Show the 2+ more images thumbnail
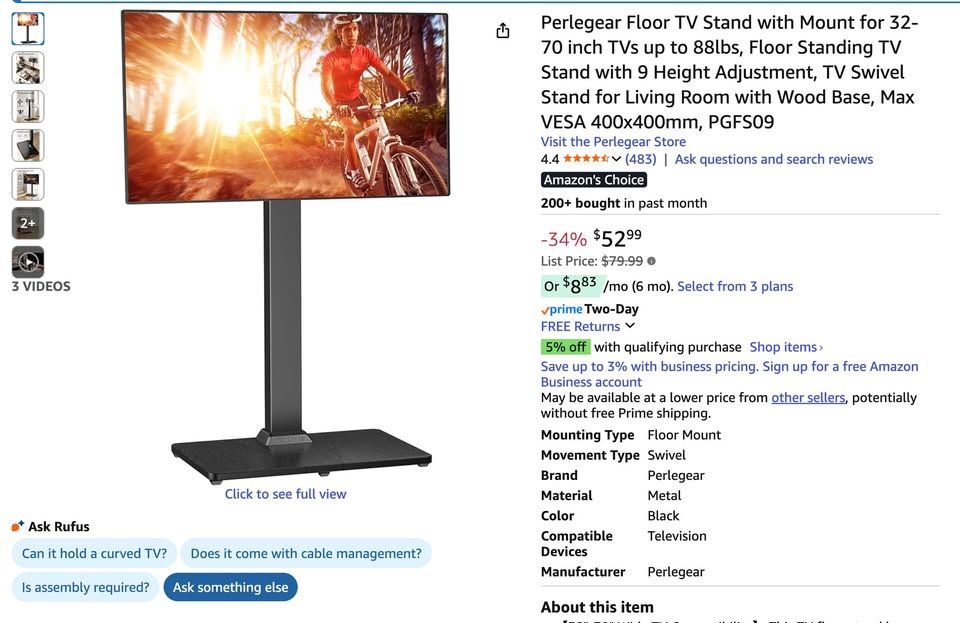The image size is (960, 623). coord(28,223)
